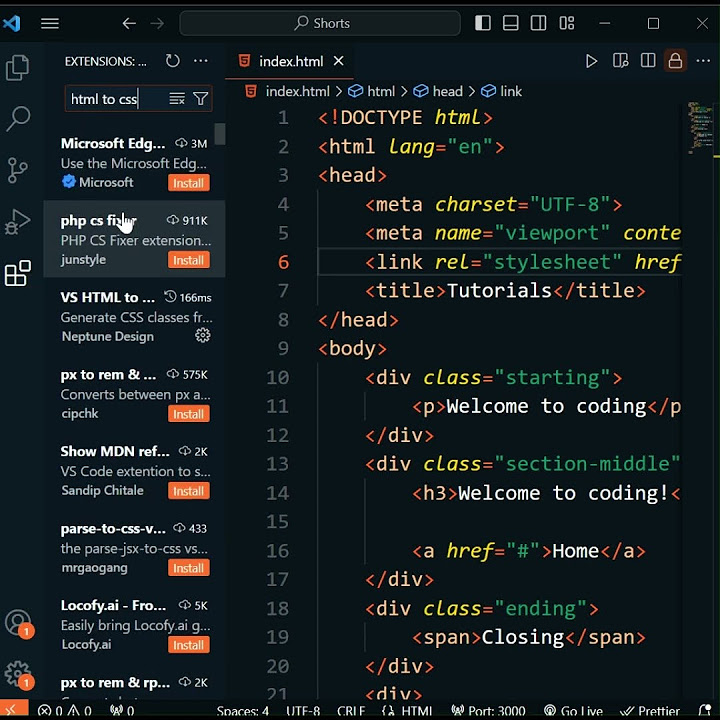
Task: Click line number 6 in the gutter
Action: coord(283,262)
